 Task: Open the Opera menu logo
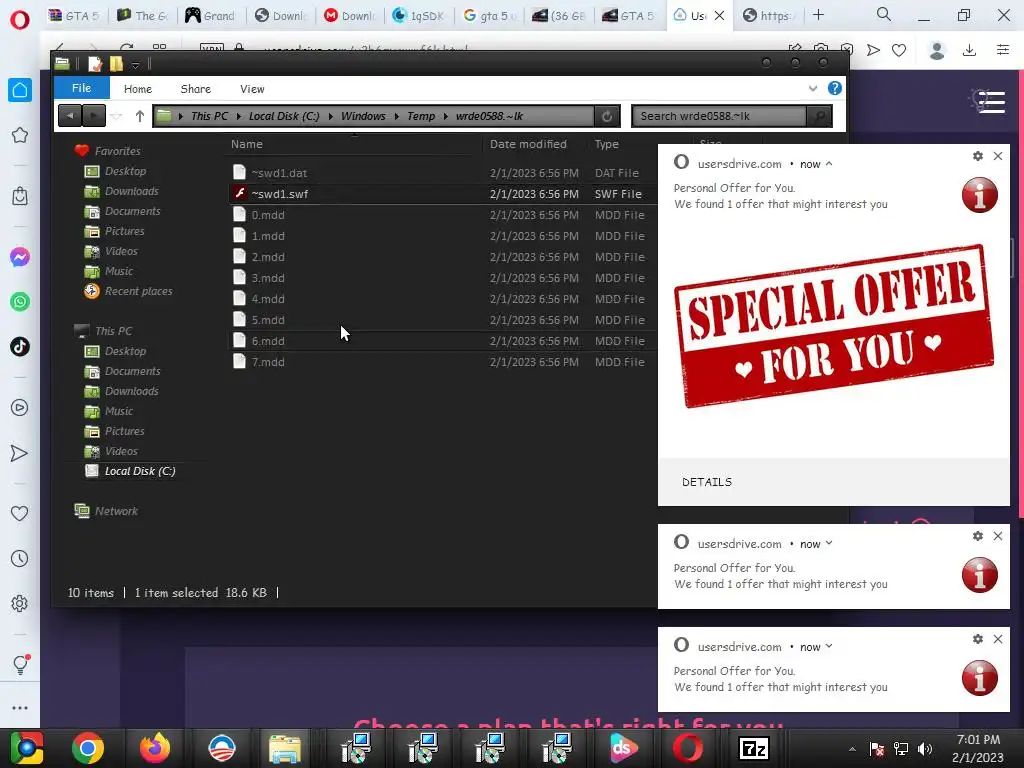[20, 19]
